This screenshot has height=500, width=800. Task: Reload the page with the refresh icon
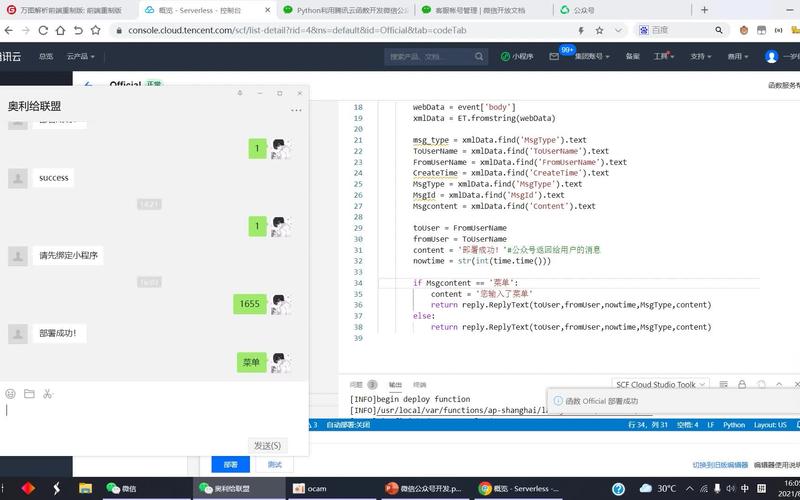(x=43, y=31)
